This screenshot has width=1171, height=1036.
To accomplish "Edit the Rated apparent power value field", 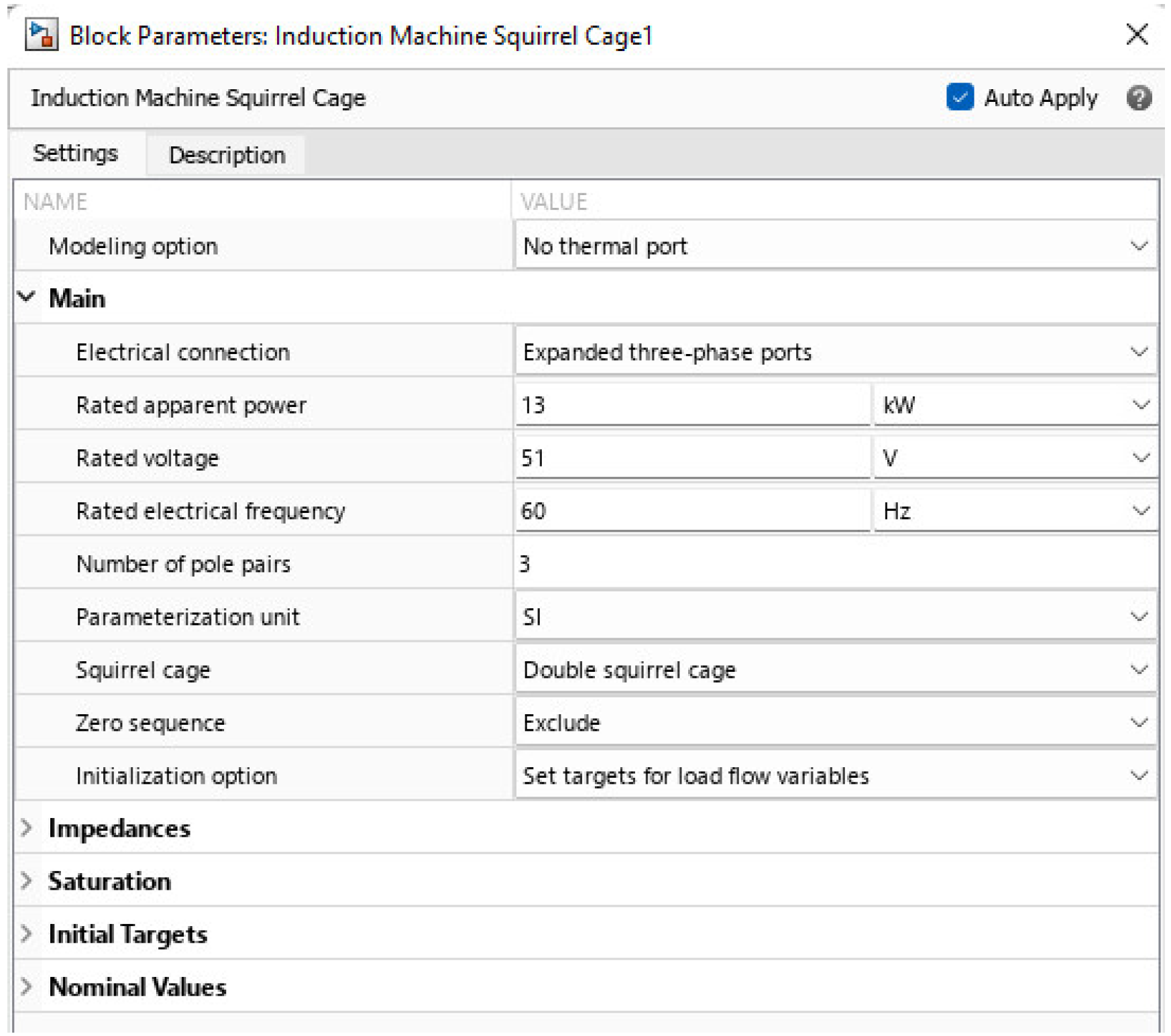I will (x=692, y=405).
